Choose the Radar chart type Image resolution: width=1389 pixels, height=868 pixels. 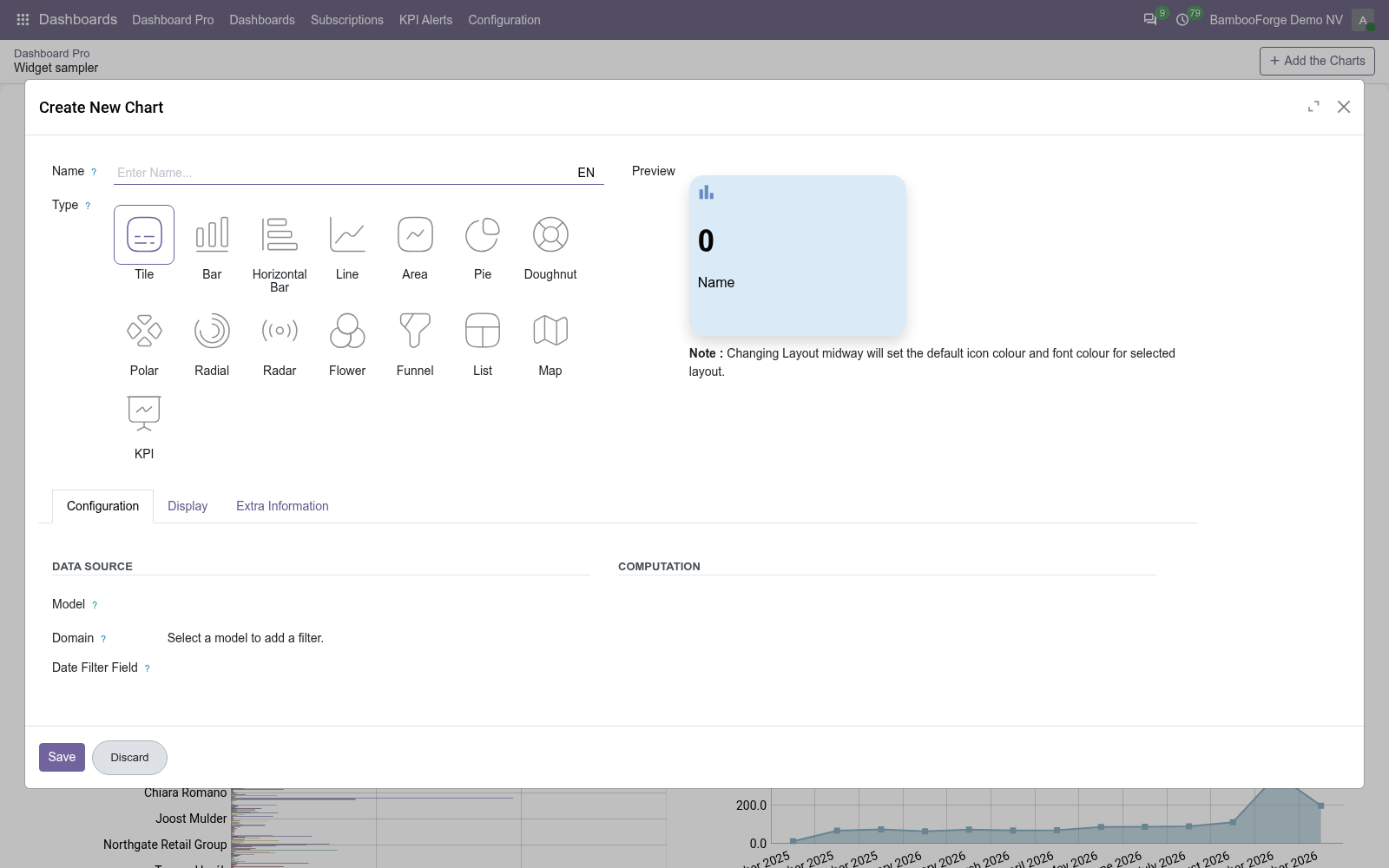tap(280, 331)
